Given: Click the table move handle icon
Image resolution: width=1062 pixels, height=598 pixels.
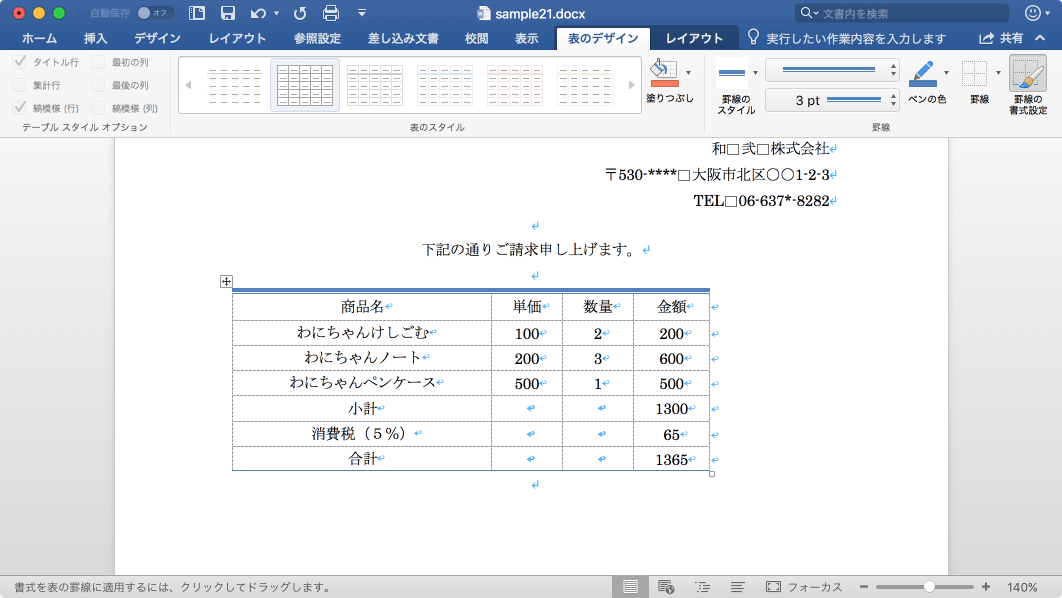Looking at the screenshot, I should pos(226,281).
